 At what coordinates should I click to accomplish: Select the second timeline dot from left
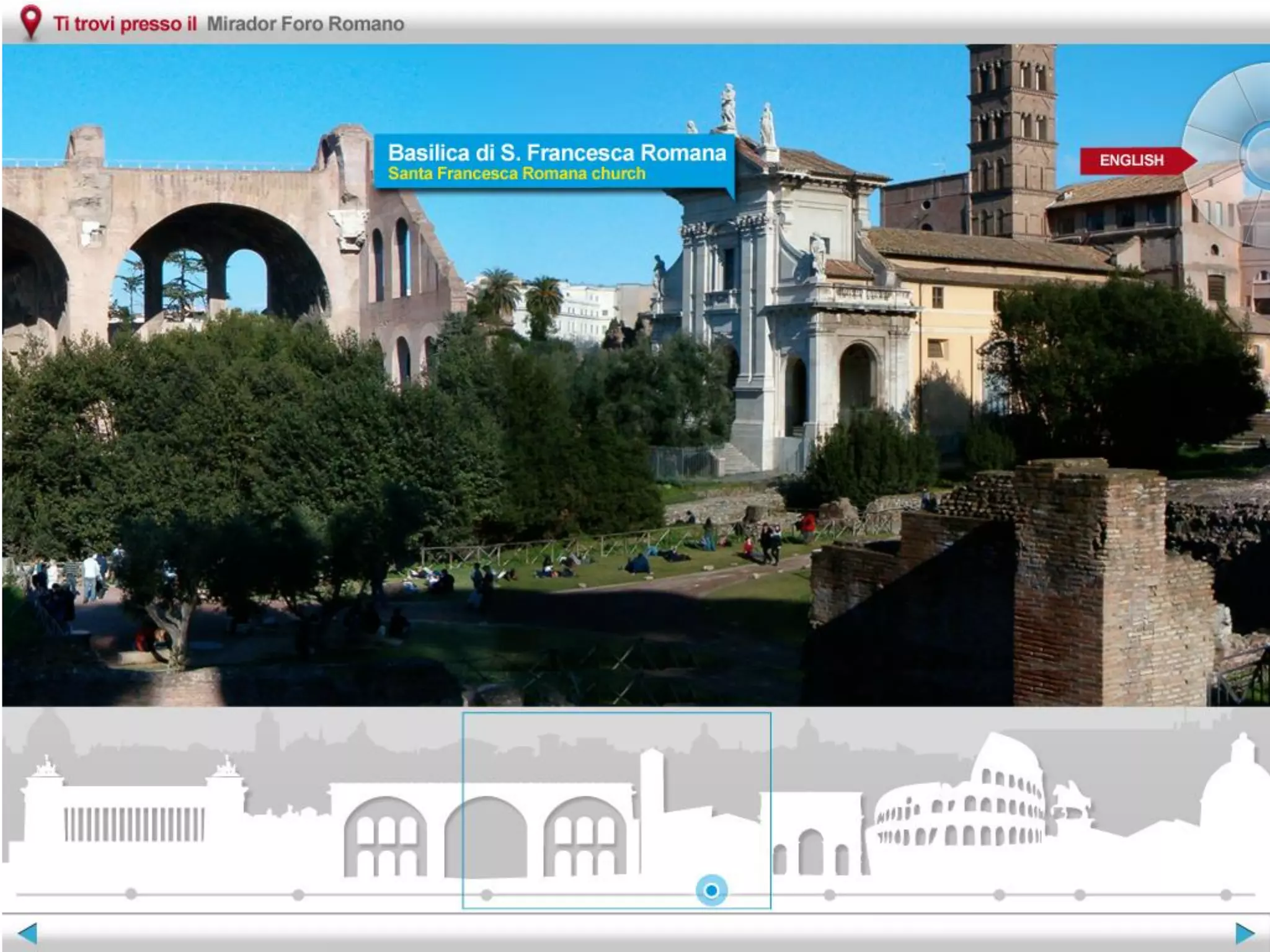click(x=298, y=894)
